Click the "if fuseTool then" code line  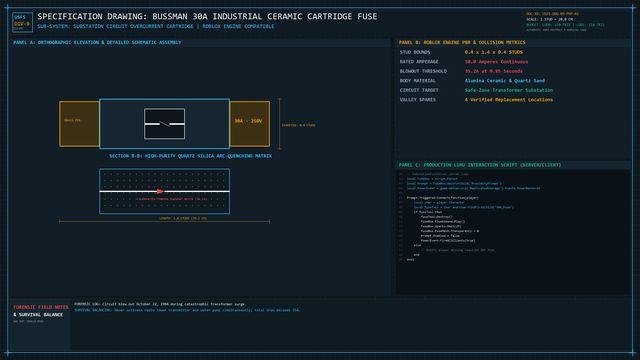tap(428, 212)
